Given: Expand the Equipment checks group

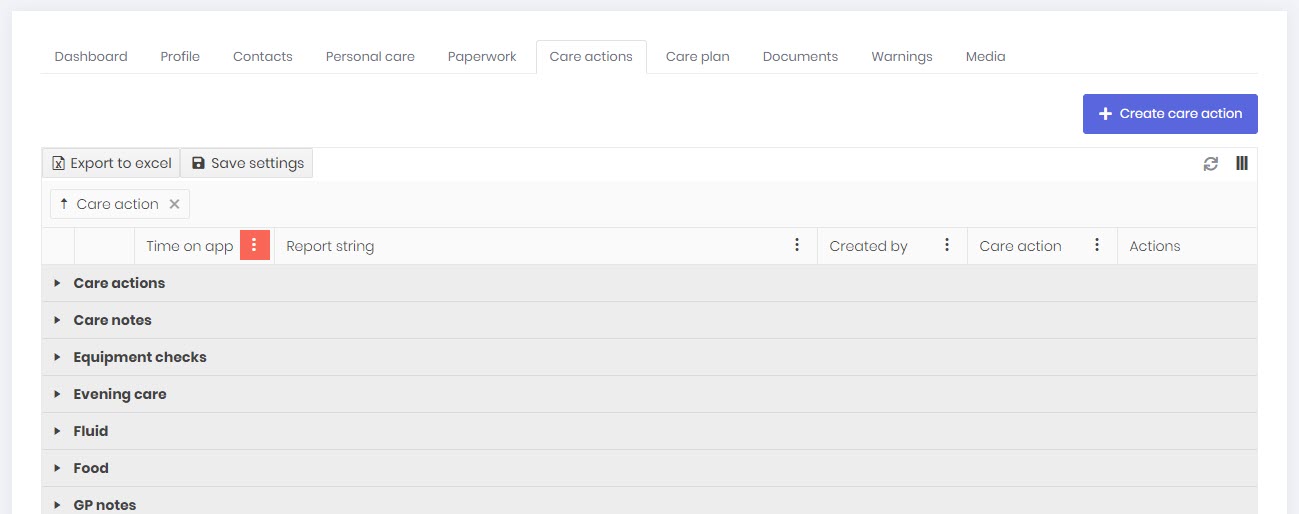Looking at the screenshot, I should tap(57, 357).
